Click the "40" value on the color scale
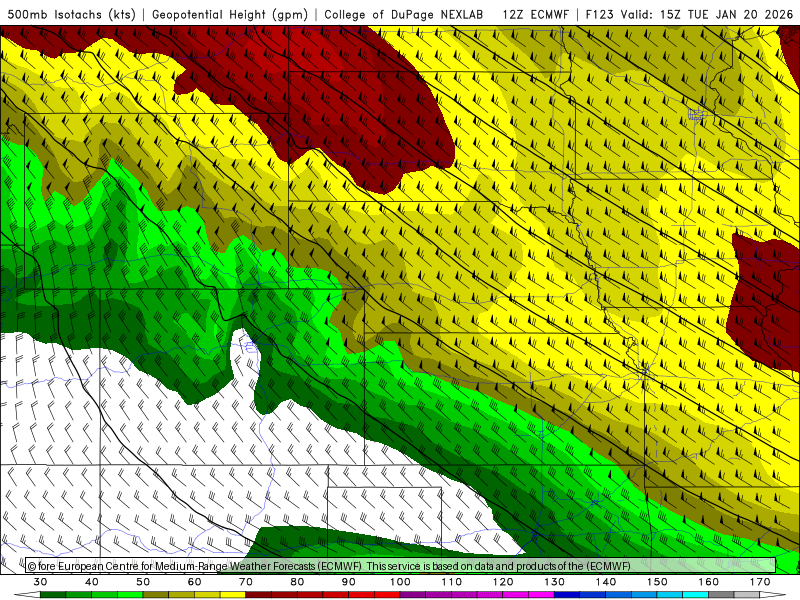 point(92,582)
